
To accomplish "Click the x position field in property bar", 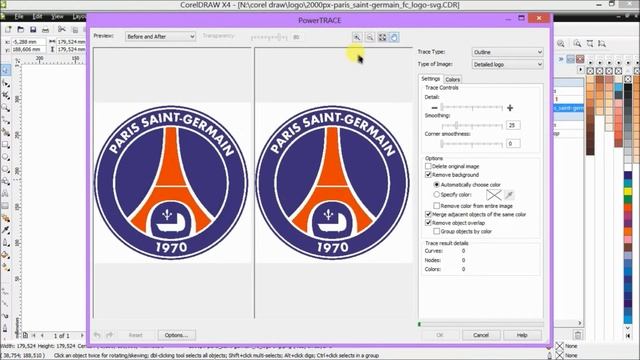I will (x=28, y=42).
